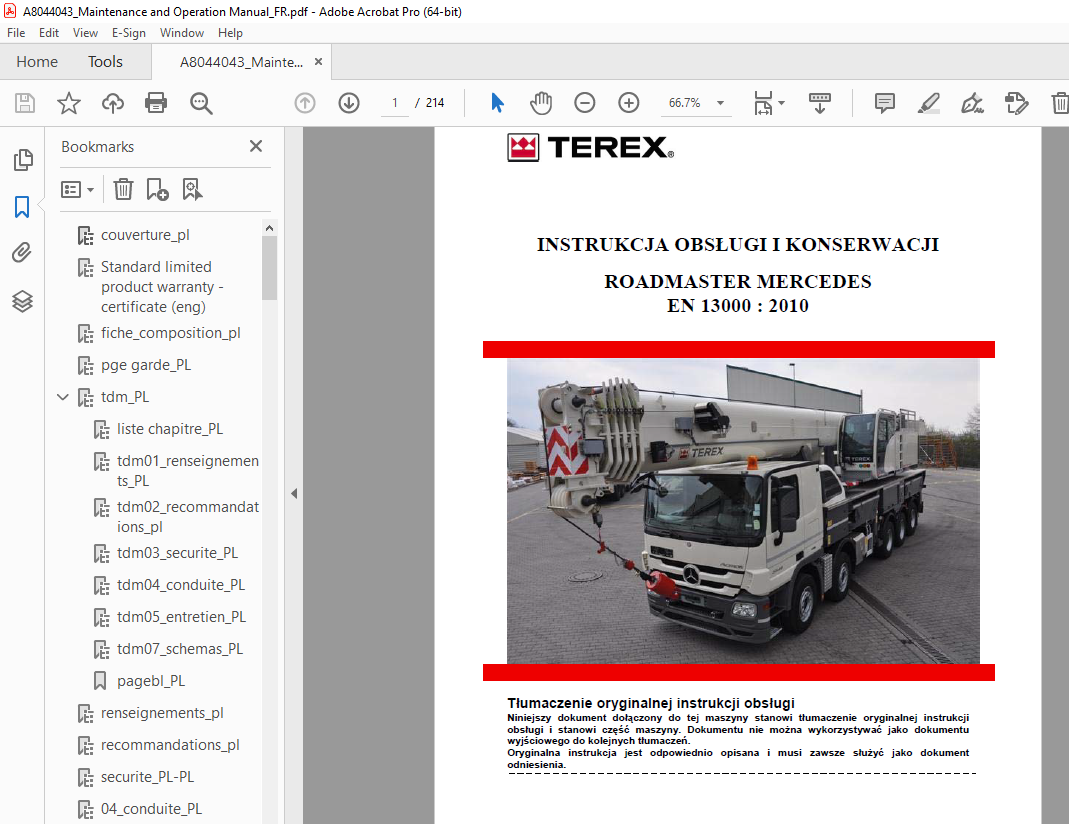Close the A8044043_Mainte... document tab

point(318,61)
